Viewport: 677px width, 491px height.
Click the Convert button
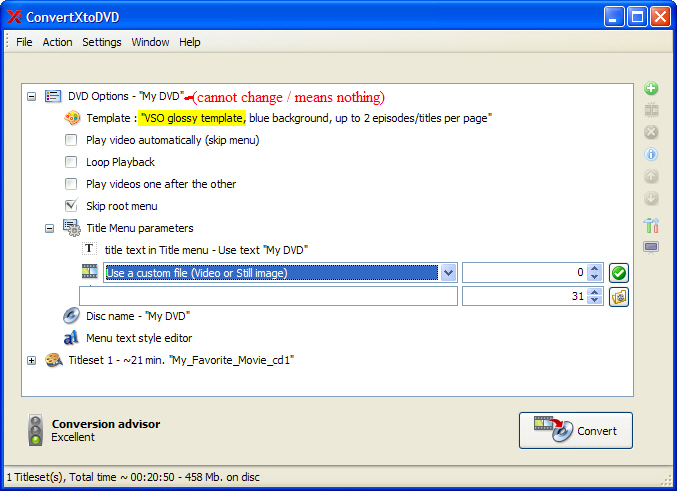[x=576, y=431]
